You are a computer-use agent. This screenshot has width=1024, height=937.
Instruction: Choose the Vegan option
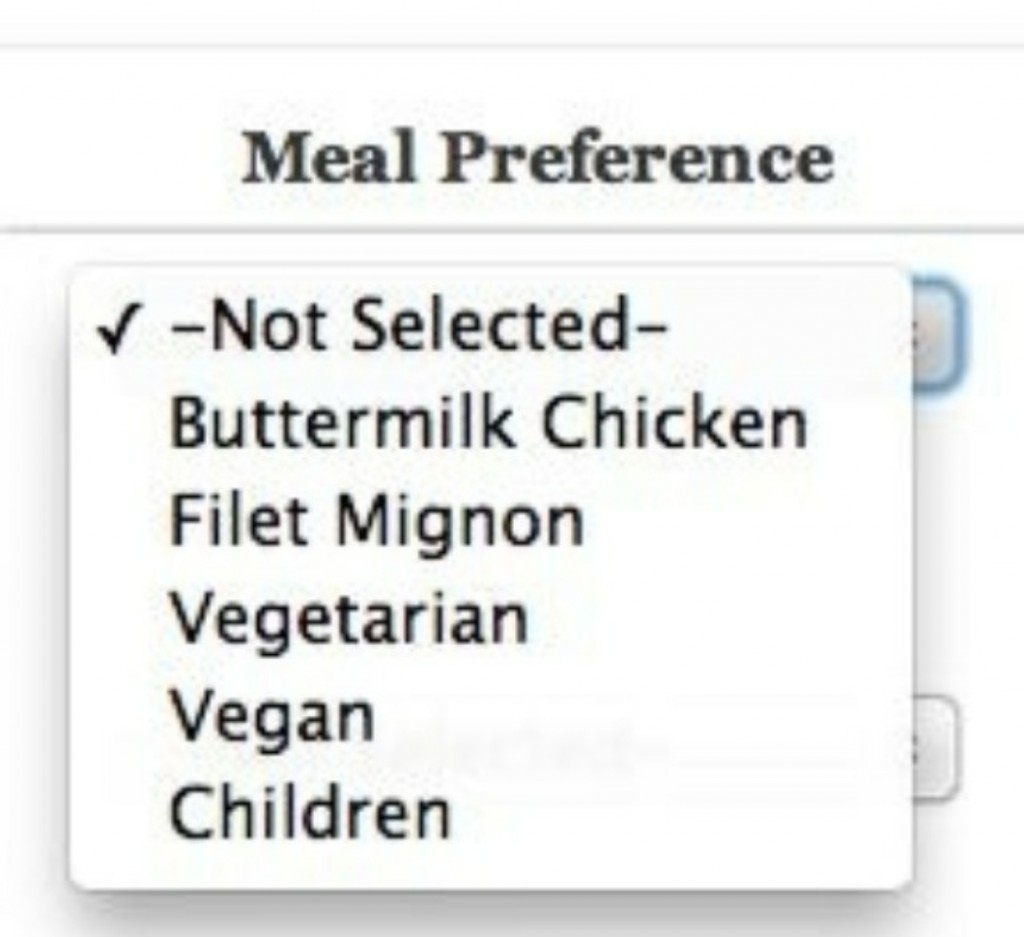272,716
